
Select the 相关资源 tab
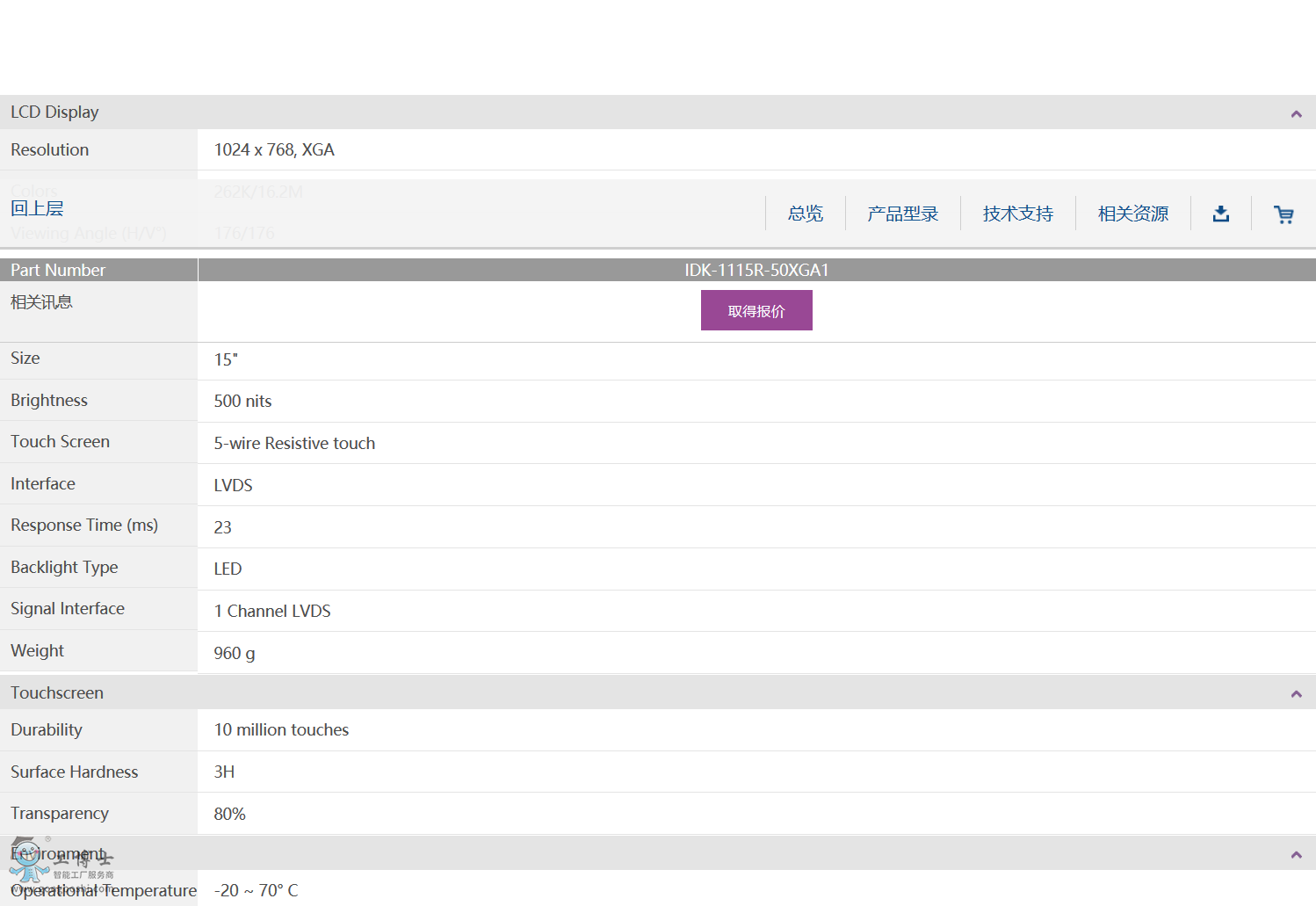pos(1132,214)
